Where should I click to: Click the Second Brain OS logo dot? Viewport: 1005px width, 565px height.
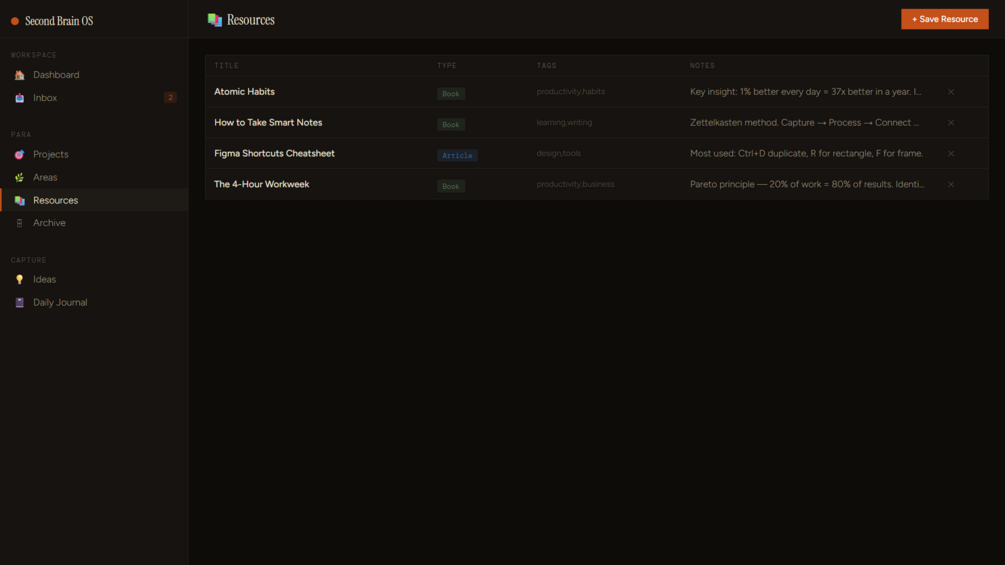[15, 21]
